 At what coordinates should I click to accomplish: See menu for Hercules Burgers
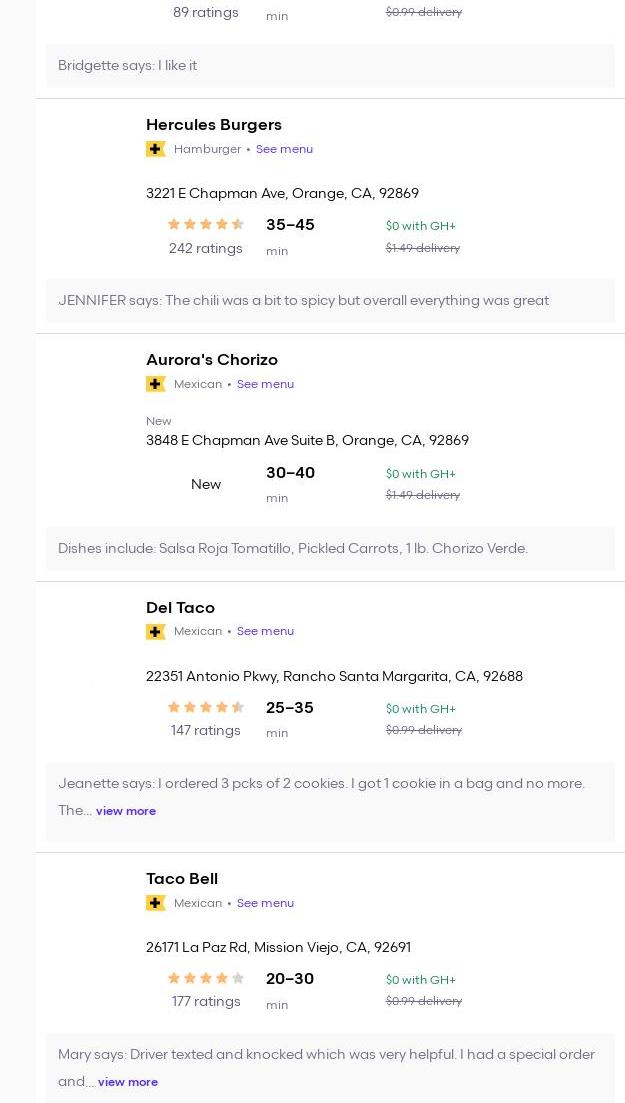pyautogui.click(x=284, y=149)
